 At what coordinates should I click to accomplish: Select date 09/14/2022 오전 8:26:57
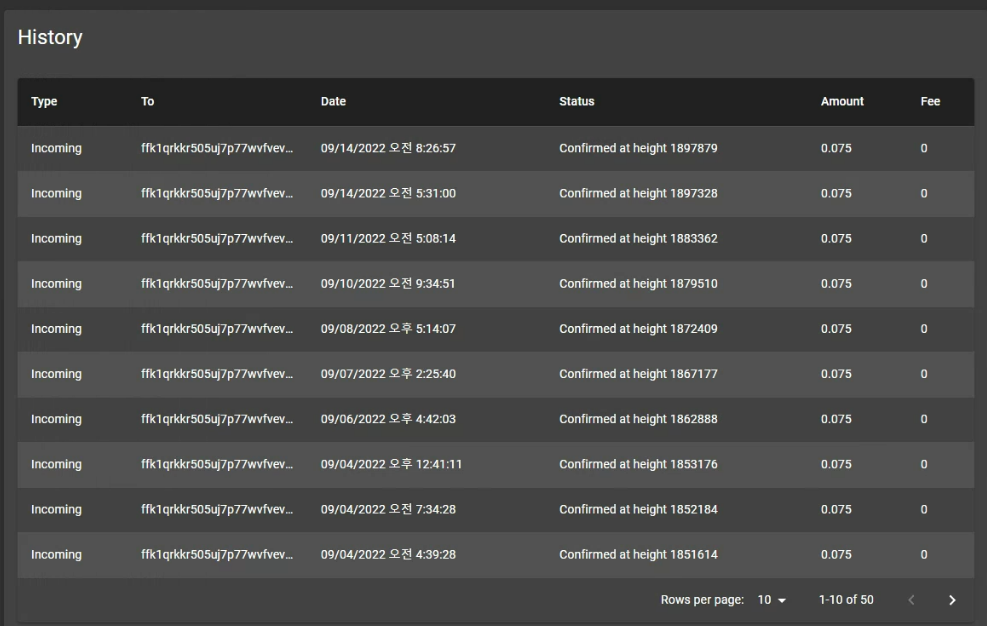click(388, 148)
